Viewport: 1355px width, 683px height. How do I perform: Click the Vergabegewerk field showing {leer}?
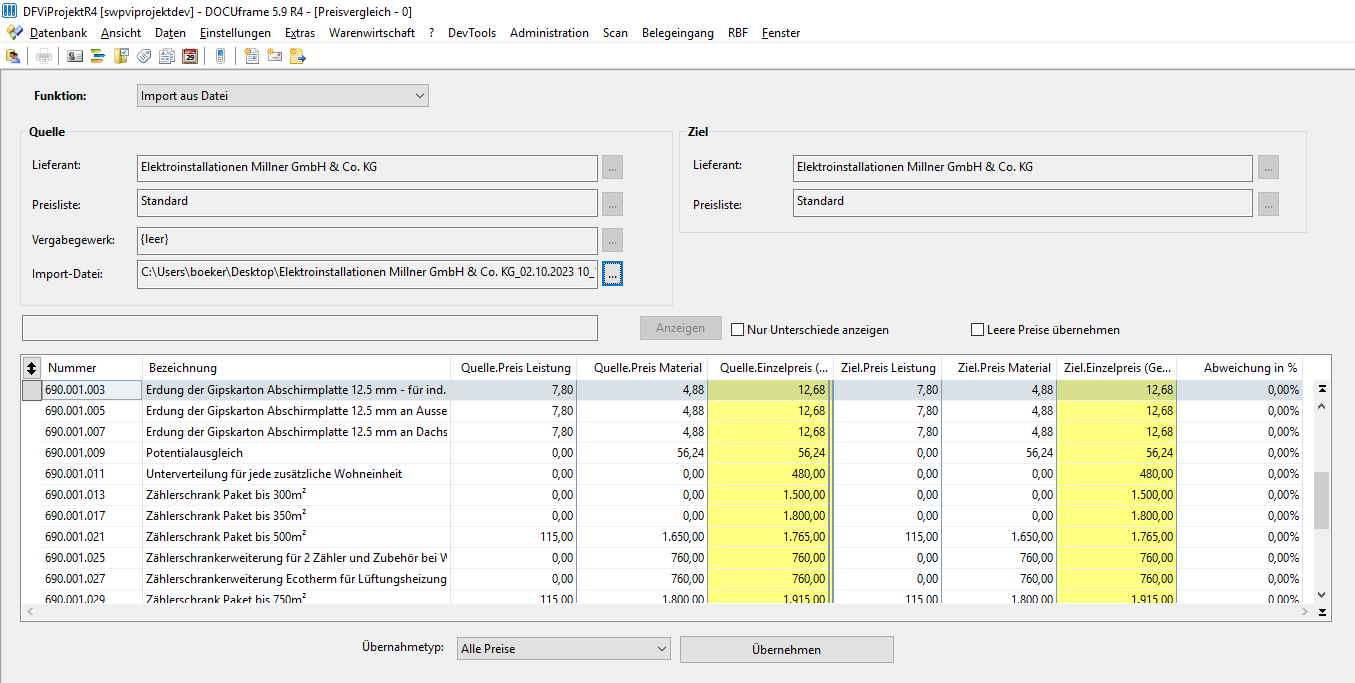pos(367,240)
